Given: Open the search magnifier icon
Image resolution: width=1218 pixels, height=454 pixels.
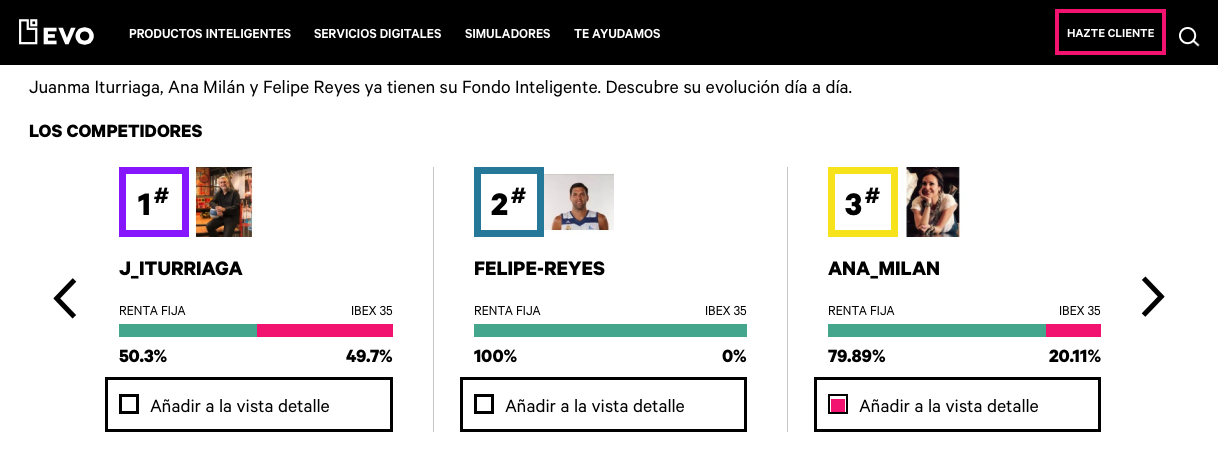Looking at the screenshot, I should click(x=1189, y=37).
